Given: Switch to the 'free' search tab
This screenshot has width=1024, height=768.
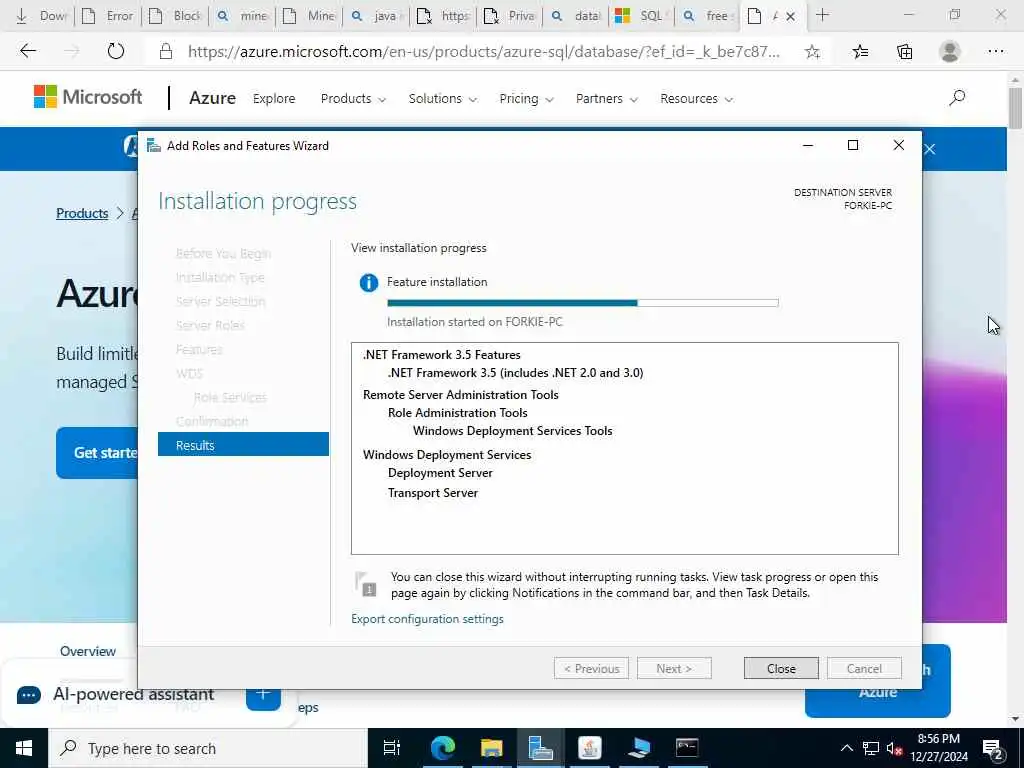Looking at the screenshot, I should pos(707,16).
